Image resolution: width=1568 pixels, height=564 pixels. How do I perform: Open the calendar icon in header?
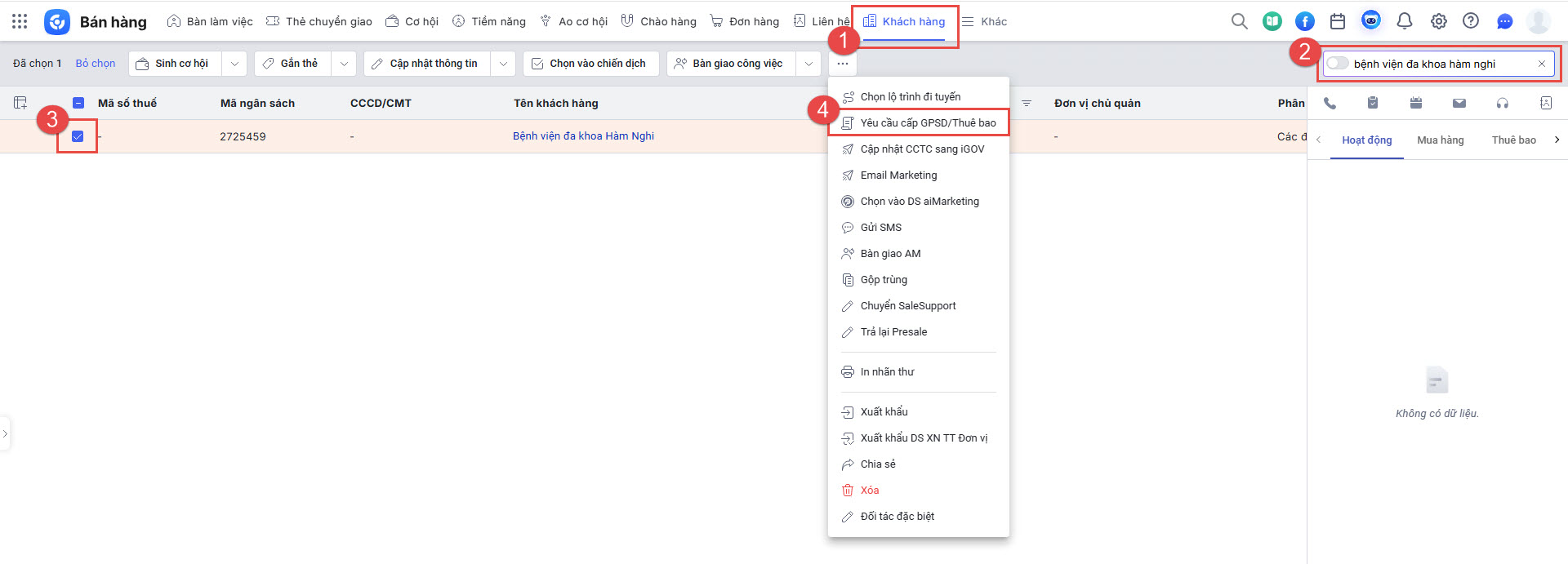(1338, 21)
